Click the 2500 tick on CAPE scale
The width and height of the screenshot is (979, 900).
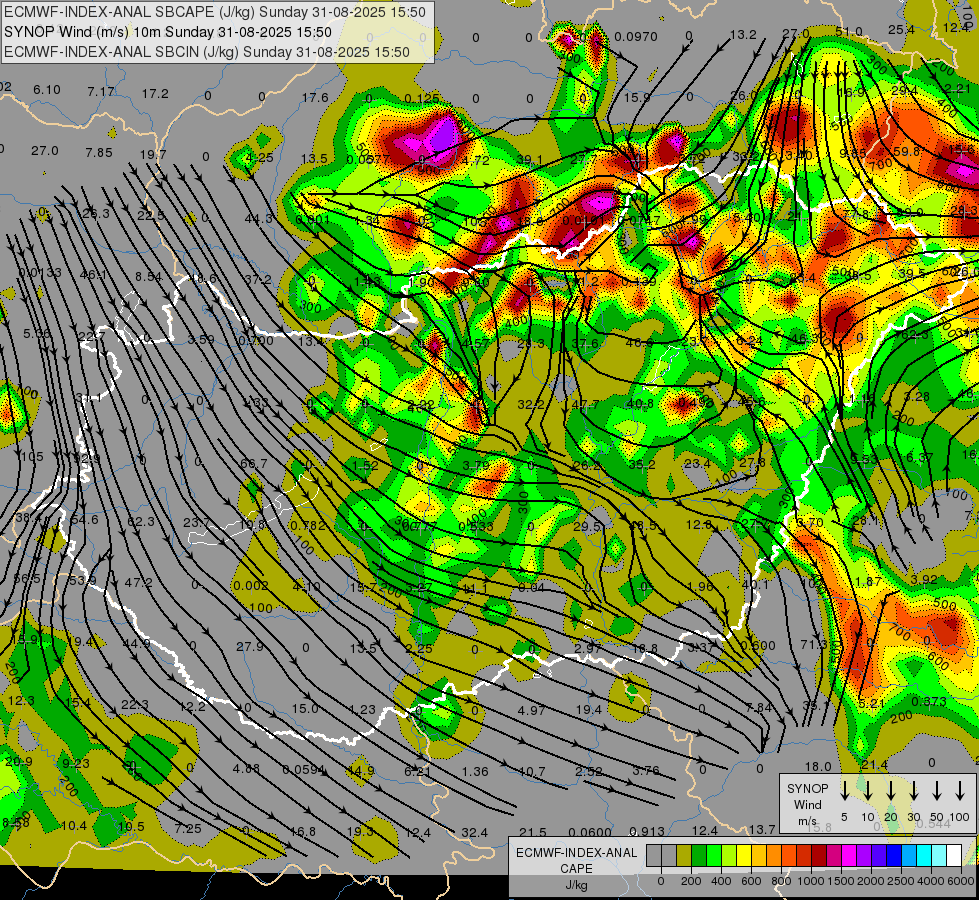tap(901, 881)
